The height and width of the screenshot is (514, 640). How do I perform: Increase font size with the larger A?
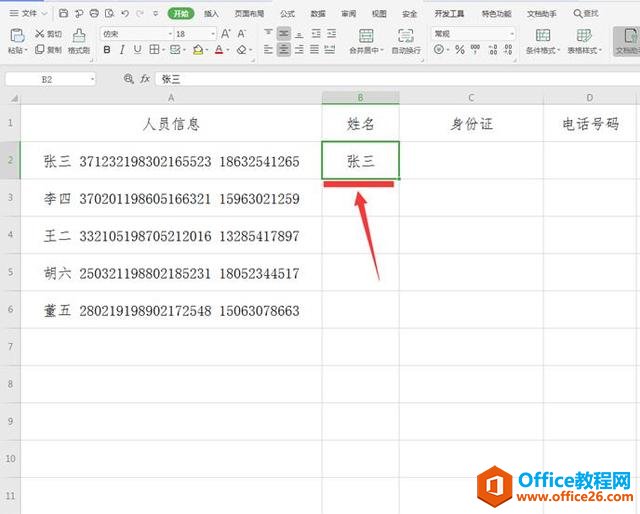coord(225,34)
